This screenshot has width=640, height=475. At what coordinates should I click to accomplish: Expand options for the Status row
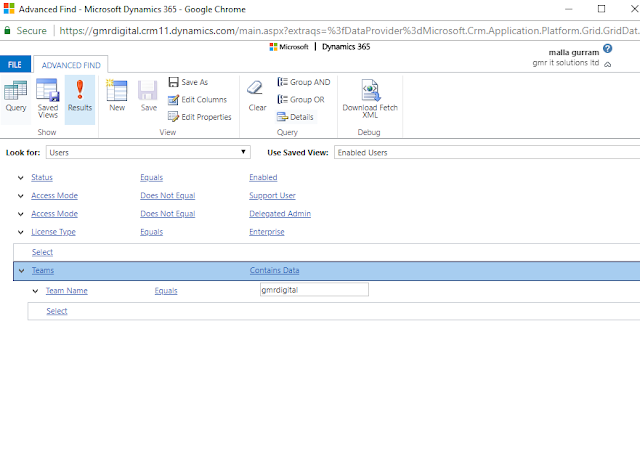[x=21, y=178]
